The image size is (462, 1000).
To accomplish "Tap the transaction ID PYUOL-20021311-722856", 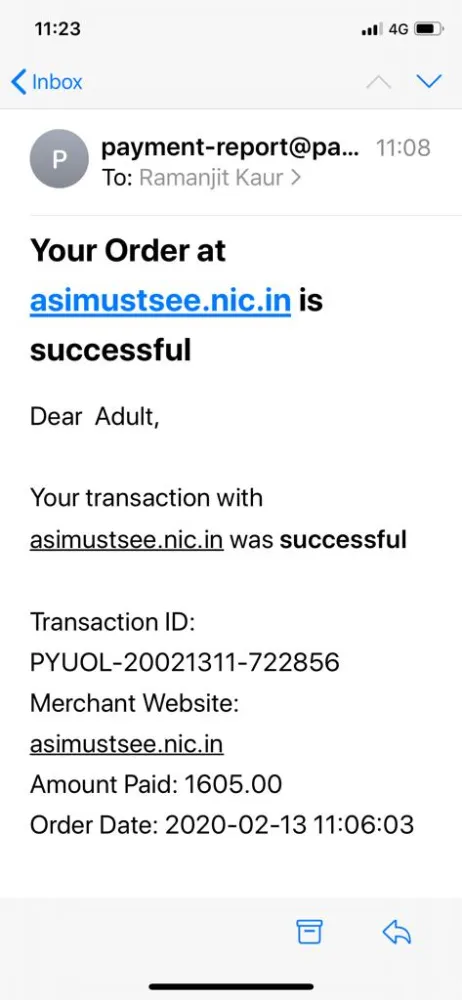I will [184, 663].
